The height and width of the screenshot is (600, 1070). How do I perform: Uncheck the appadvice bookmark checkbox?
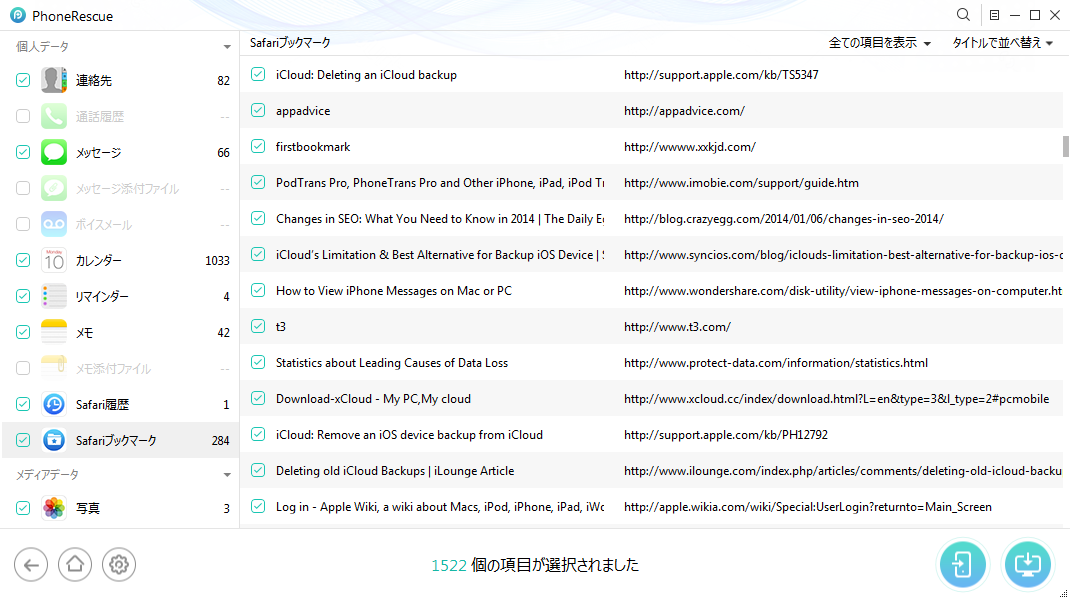tap(258, 110)
